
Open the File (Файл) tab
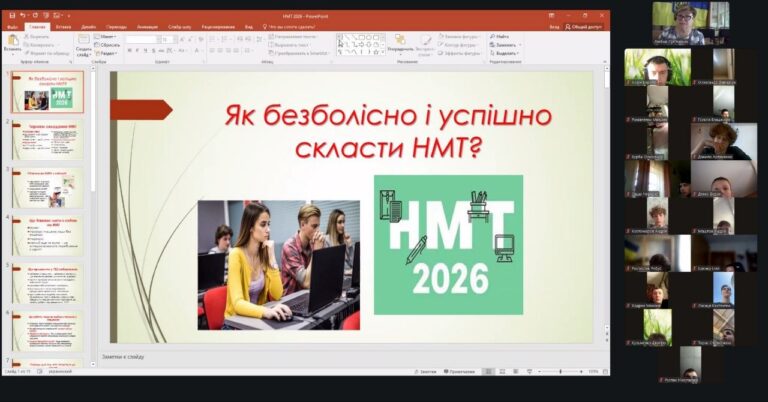click(12, 27)
